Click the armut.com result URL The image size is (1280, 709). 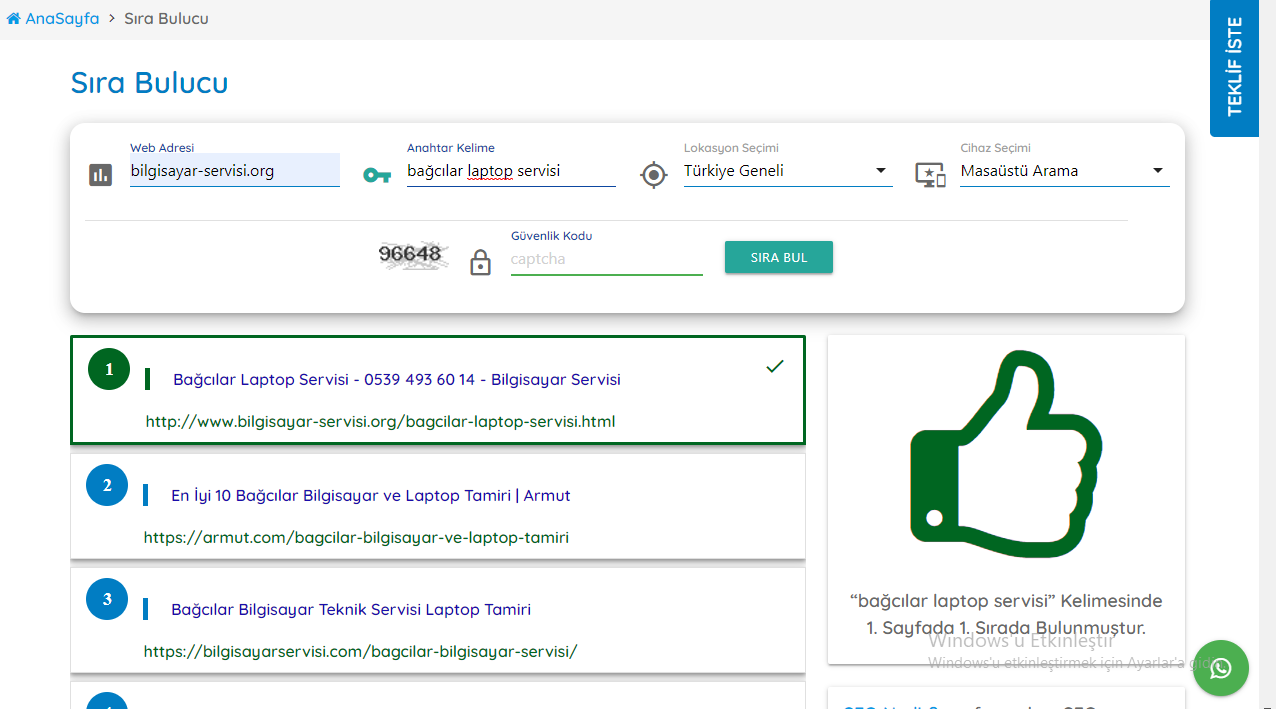[x=356, y=538]
